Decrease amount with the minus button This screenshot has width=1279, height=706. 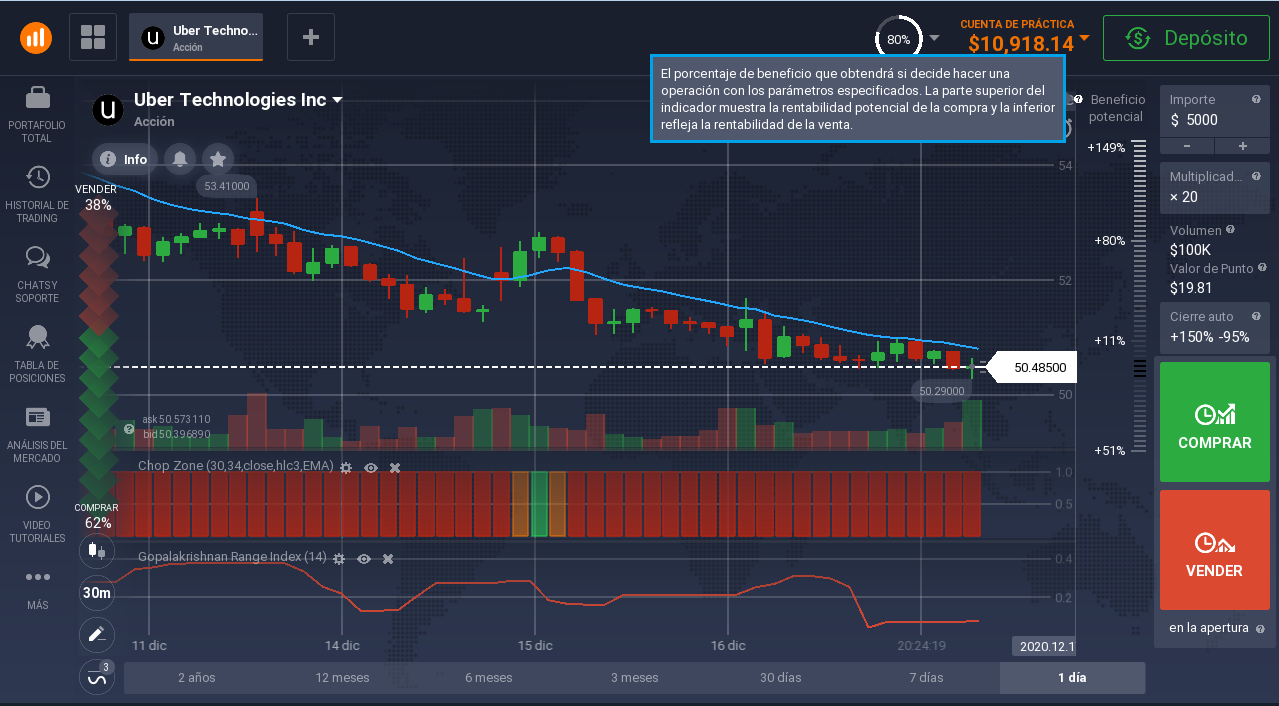point(1187,146)
